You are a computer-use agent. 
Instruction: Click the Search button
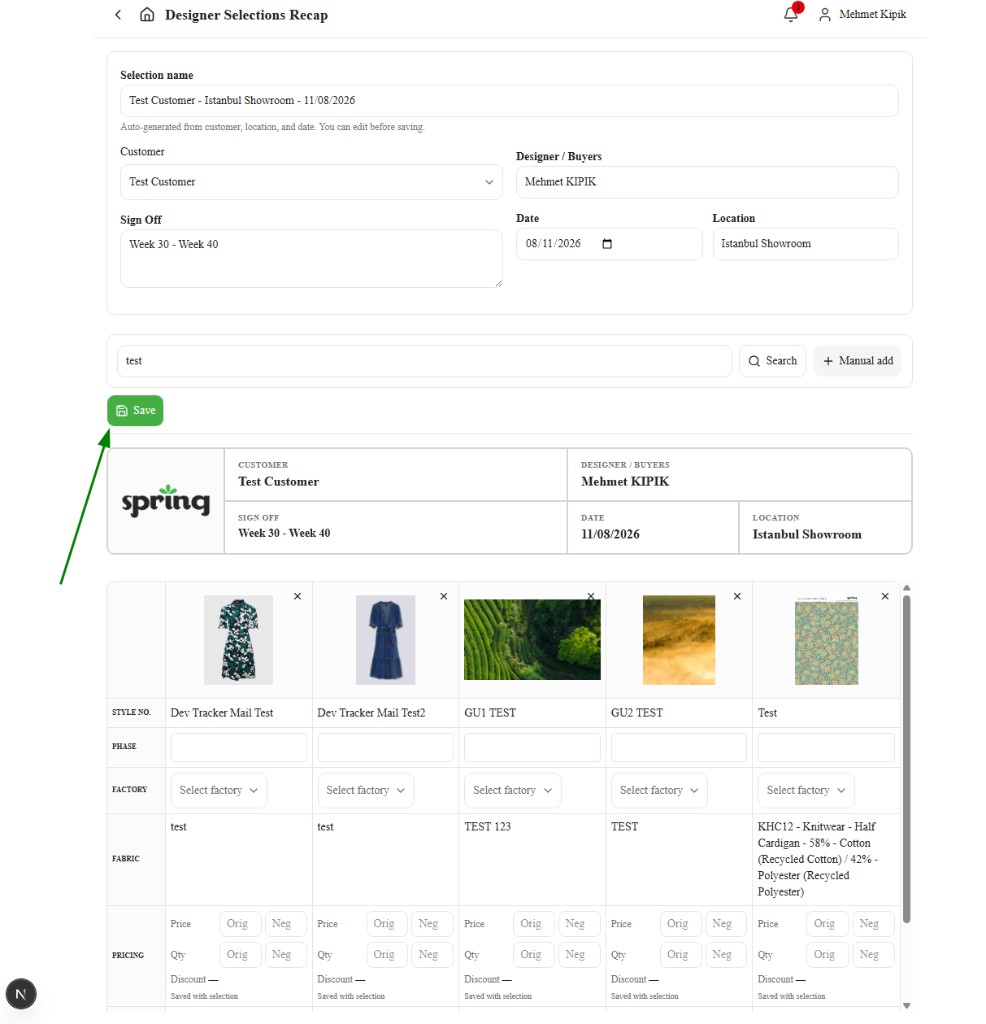(x=772, y=360)
